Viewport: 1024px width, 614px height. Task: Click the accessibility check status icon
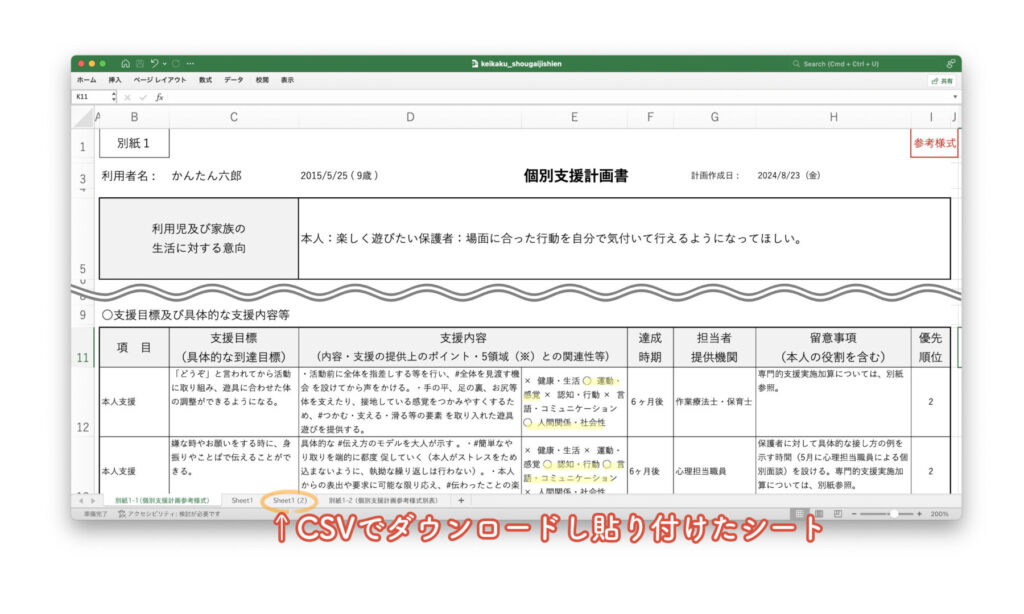coord(121,514)
